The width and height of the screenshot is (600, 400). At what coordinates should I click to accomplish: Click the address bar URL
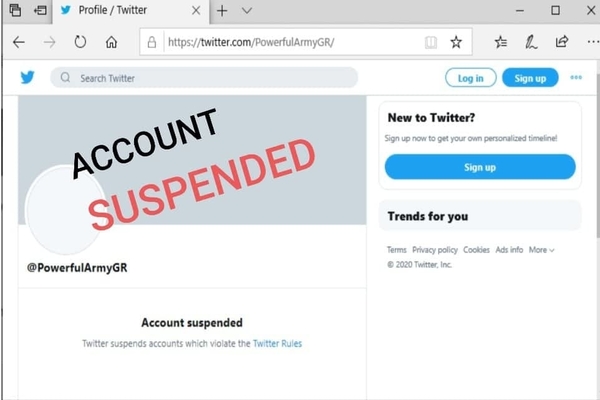tap(251, 42)
